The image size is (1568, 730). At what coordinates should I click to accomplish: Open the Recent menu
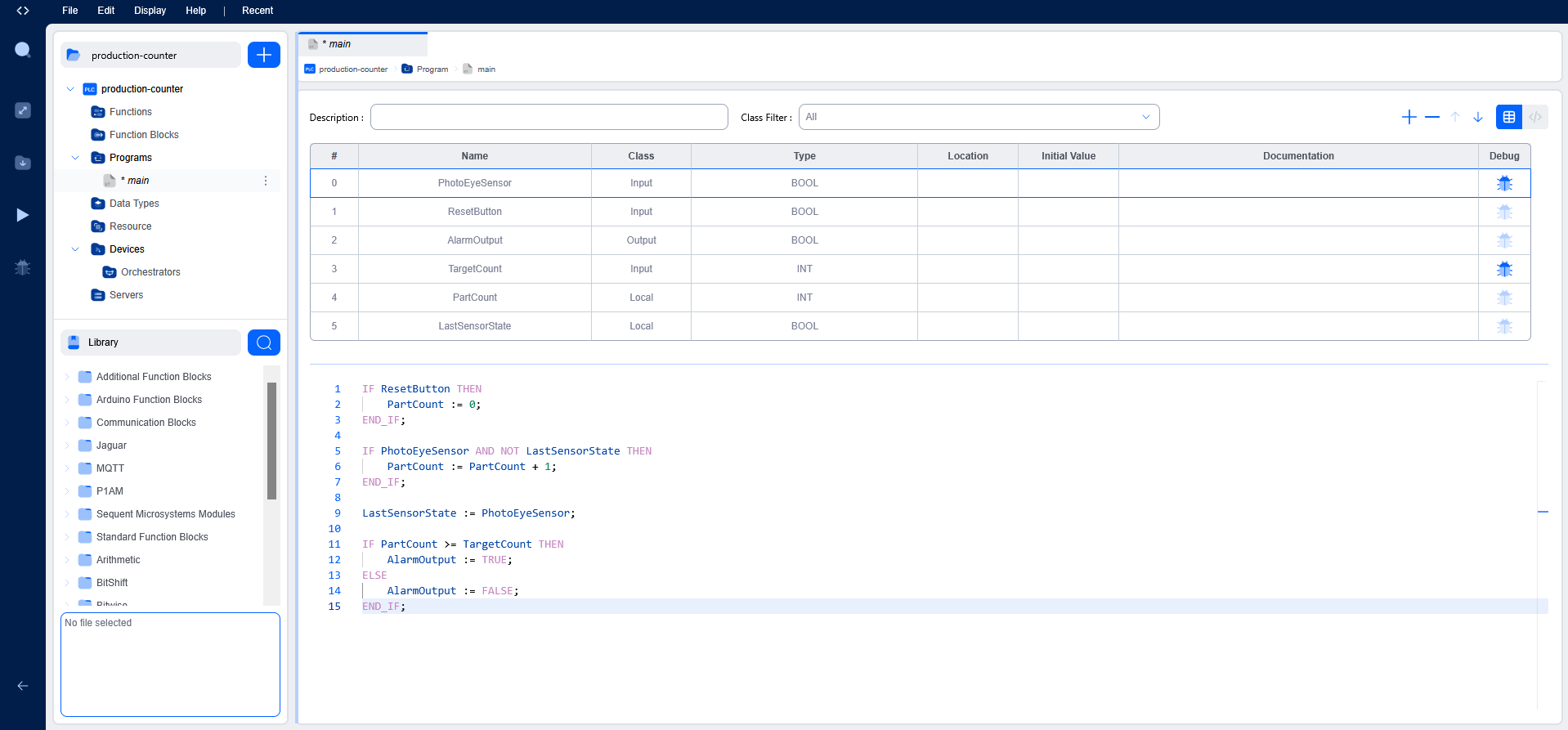pyautogui.click(x=258, y=11)
